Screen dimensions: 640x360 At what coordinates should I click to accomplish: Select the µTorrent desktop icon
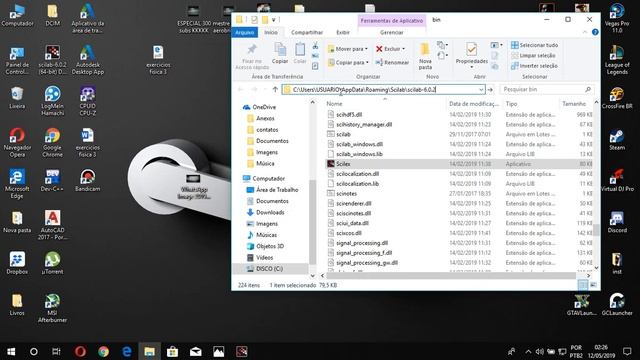click(x=52, y=263)
